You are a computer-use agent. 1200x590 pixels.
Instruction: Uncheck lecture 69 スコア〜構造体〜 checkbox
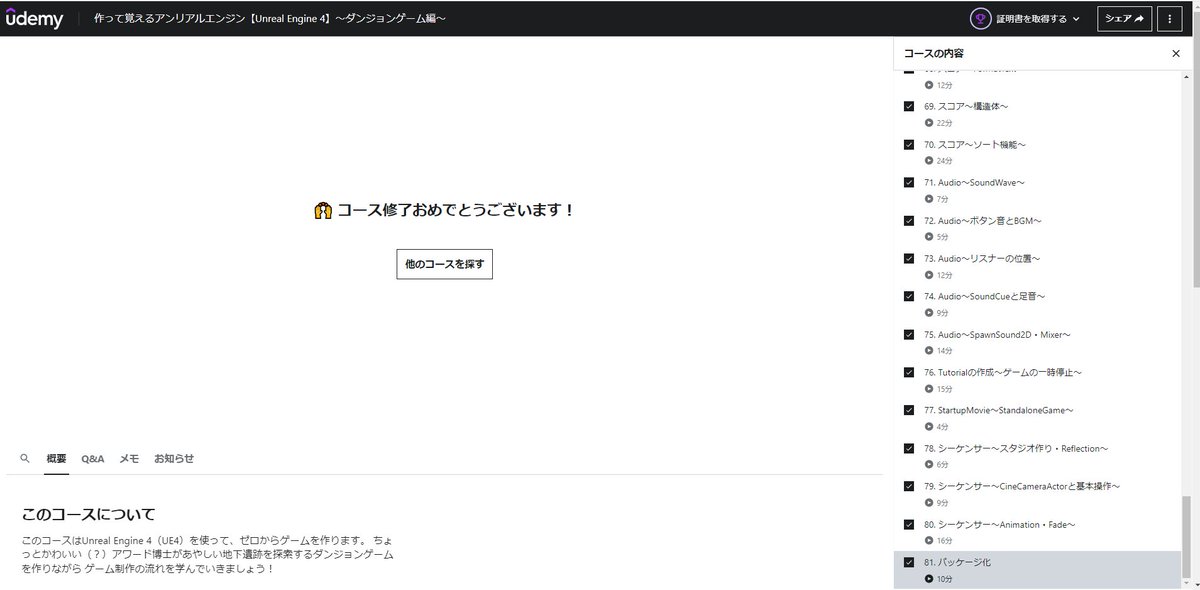(909, 106)
